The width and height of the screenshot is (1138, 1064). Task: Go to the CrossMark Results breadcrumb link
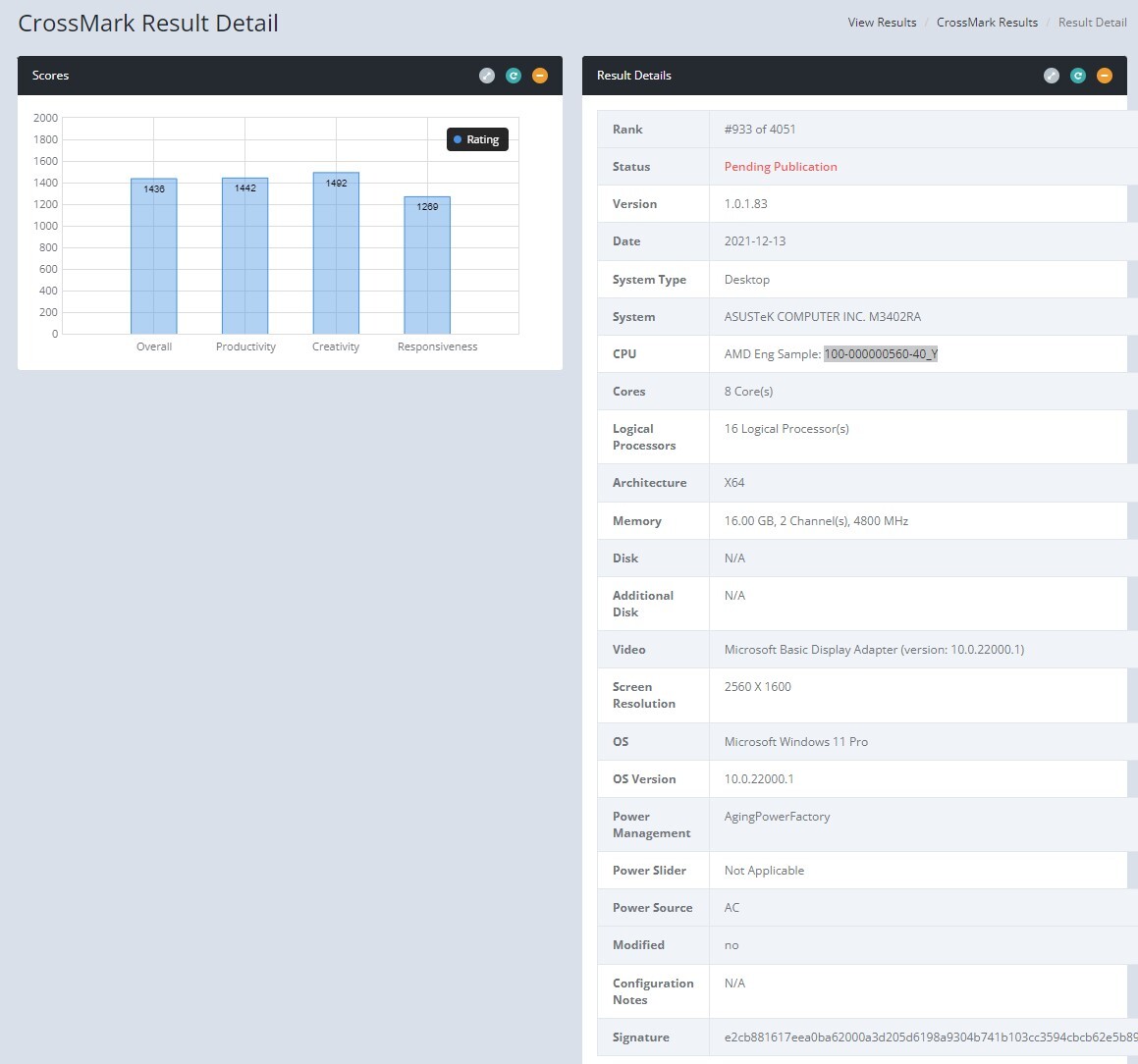click(987, 23)
